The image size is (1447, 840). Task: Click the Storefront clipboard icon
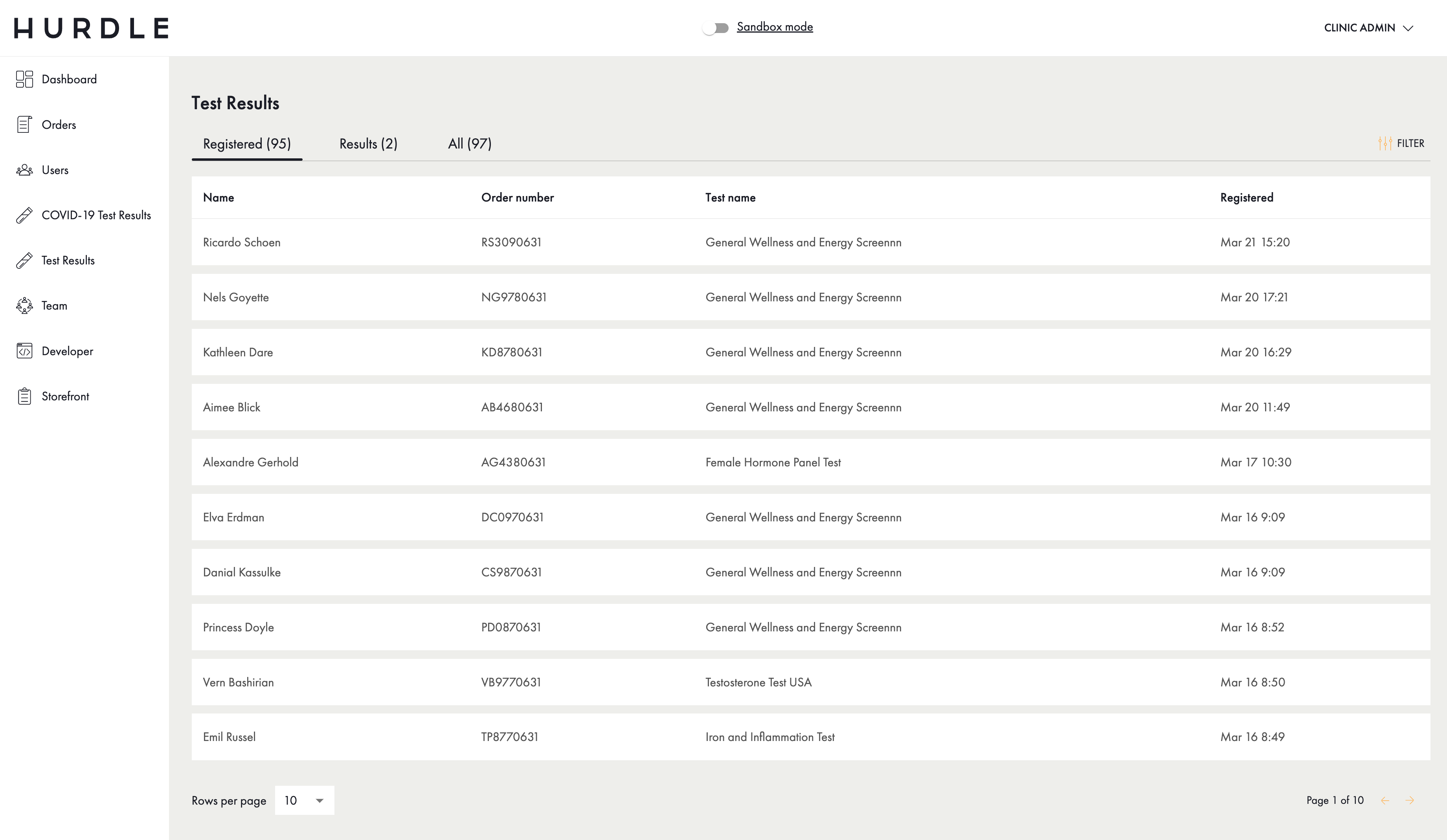point(24,396)
